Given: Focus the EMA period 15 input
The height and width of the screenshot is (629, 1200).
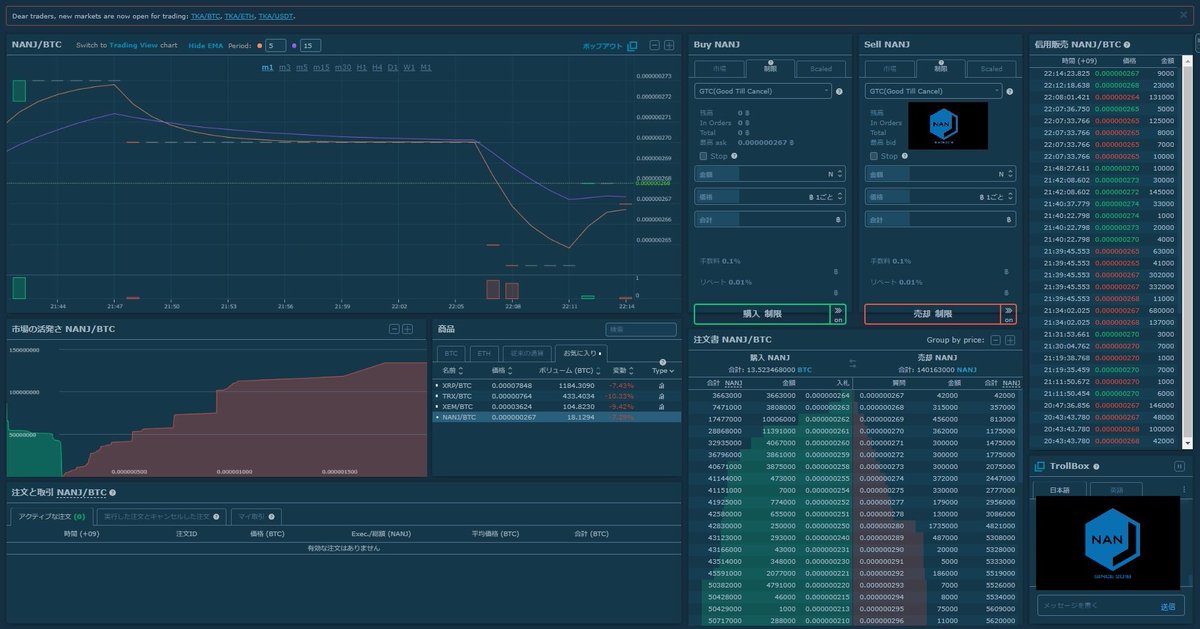Looking at the screenshot, I should [x=310, y=45].
